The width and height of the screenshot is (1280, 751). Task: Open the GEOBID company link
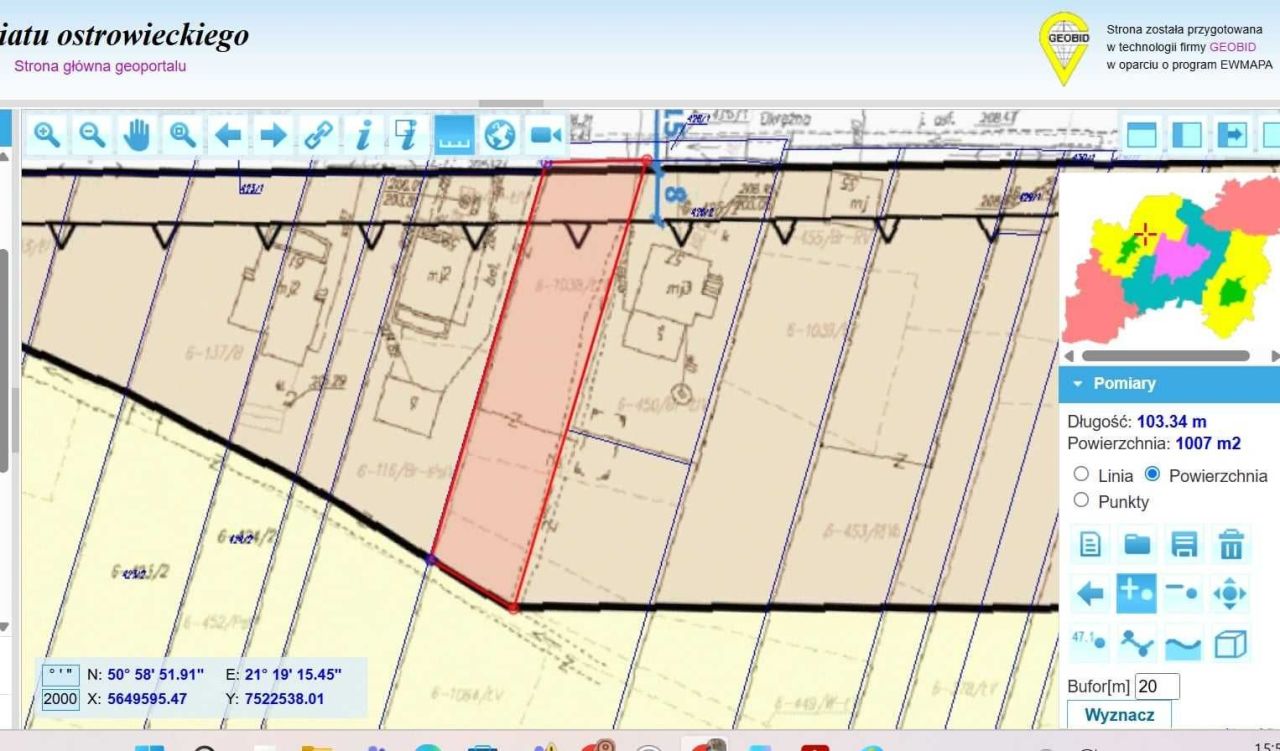click(1232, 47)
